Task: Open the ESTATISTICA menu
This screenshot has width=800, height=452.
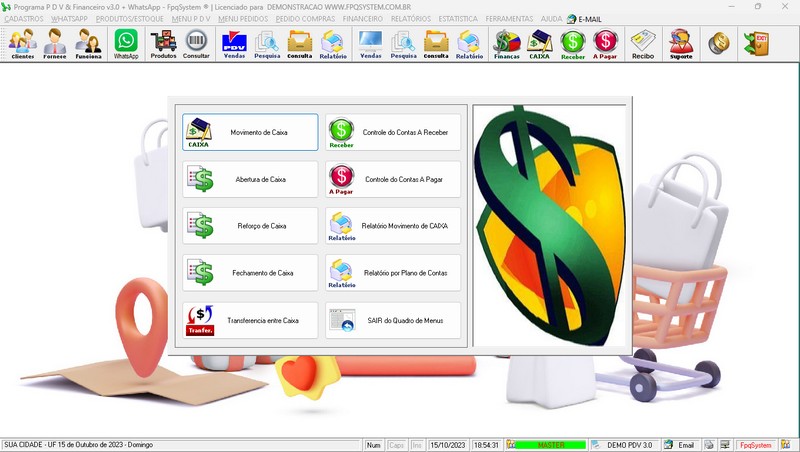Action: coord(458,19)
